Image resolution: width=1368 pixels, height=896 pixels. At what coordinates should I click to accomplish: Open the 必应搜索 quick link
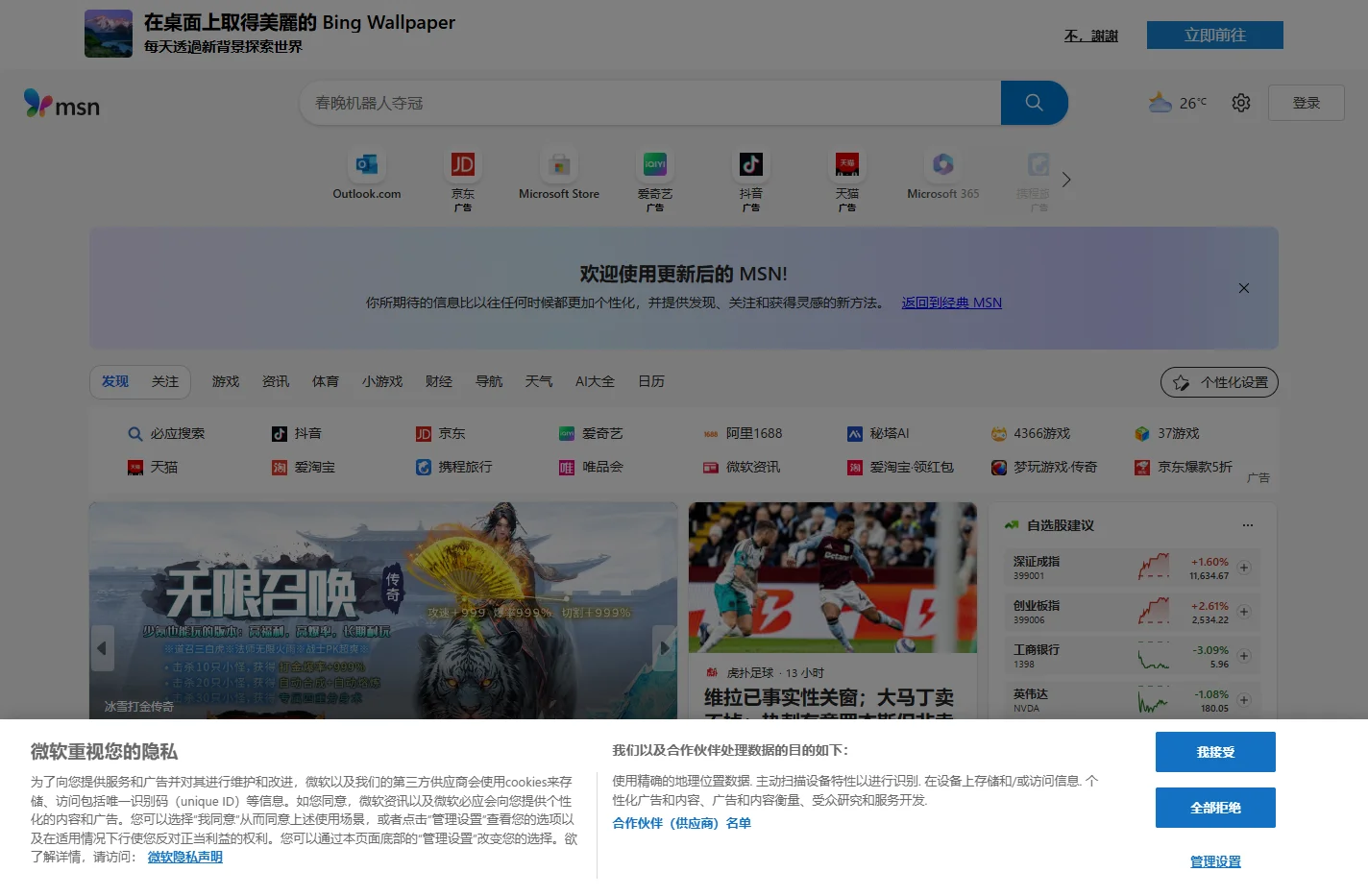click(x=167, y=434)
